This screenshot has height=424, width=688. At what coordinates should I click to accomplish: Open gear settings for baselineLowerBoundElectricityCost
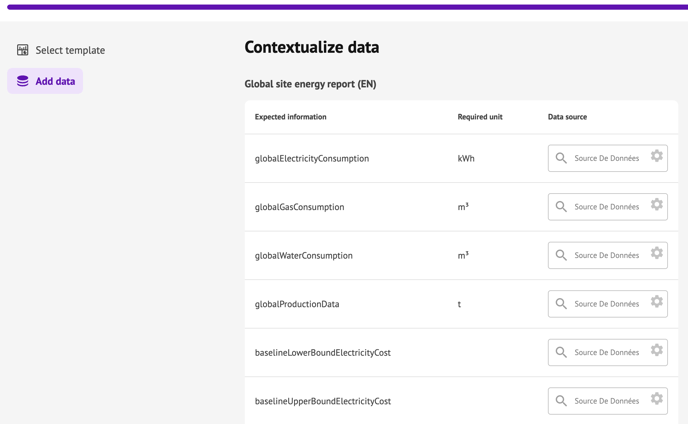click(x=657, y=350)
